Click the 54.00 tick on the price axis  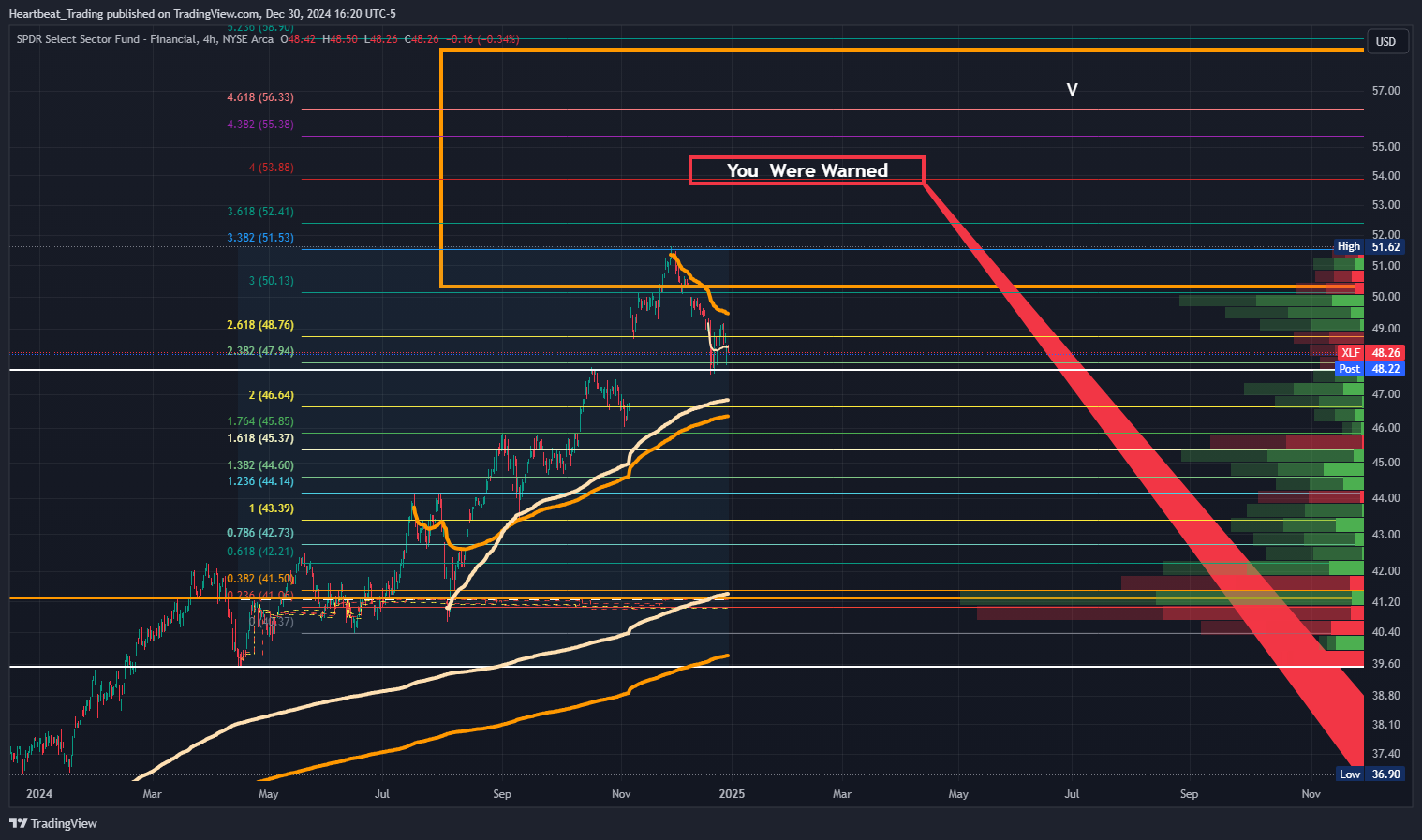click(x=1386, y=176)
